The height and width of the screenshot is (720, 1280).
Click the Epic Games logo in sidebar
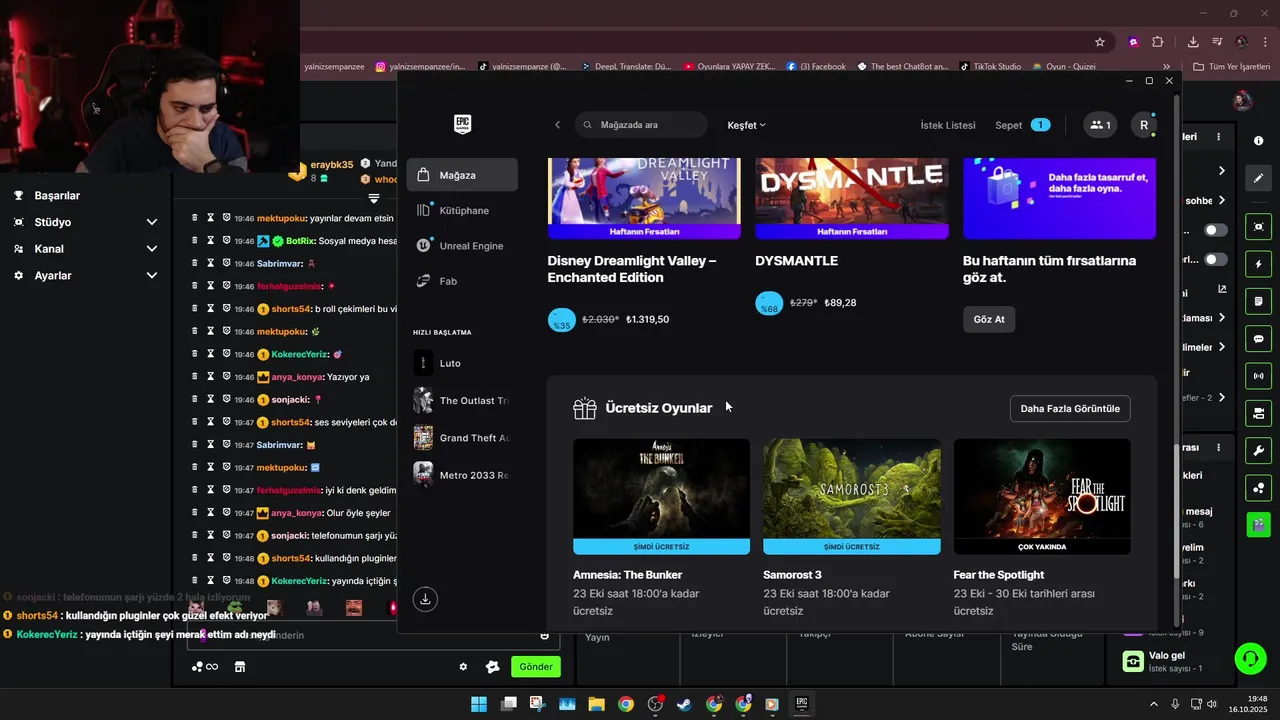click(x=462, y=124)
